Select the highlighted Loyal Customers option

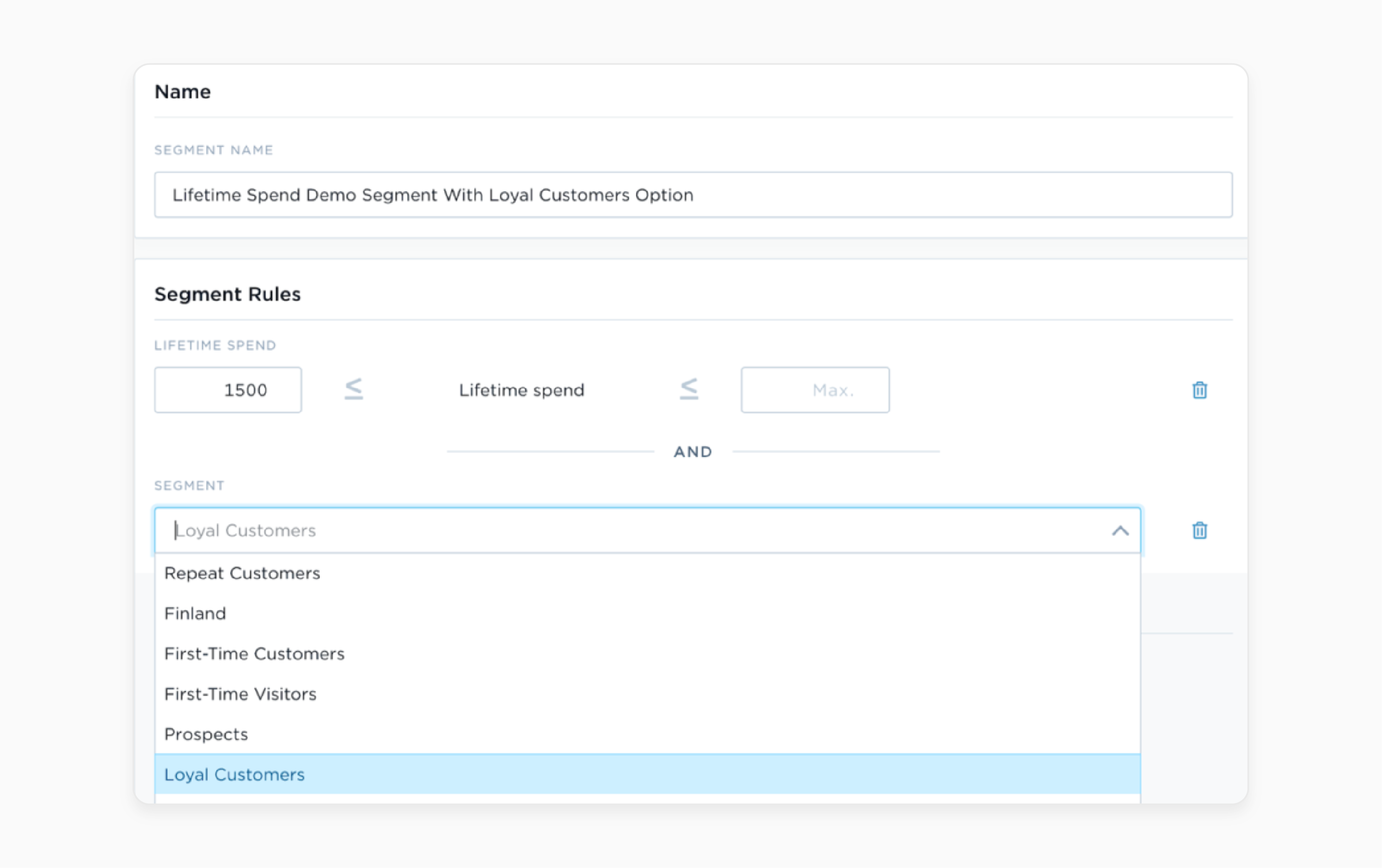[x=647, y=774]
